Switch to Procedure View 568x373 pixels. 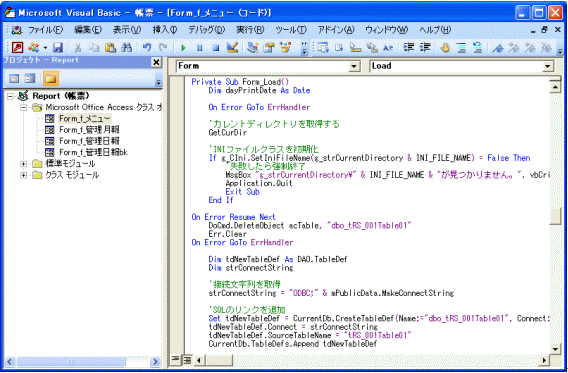(175, 359)
